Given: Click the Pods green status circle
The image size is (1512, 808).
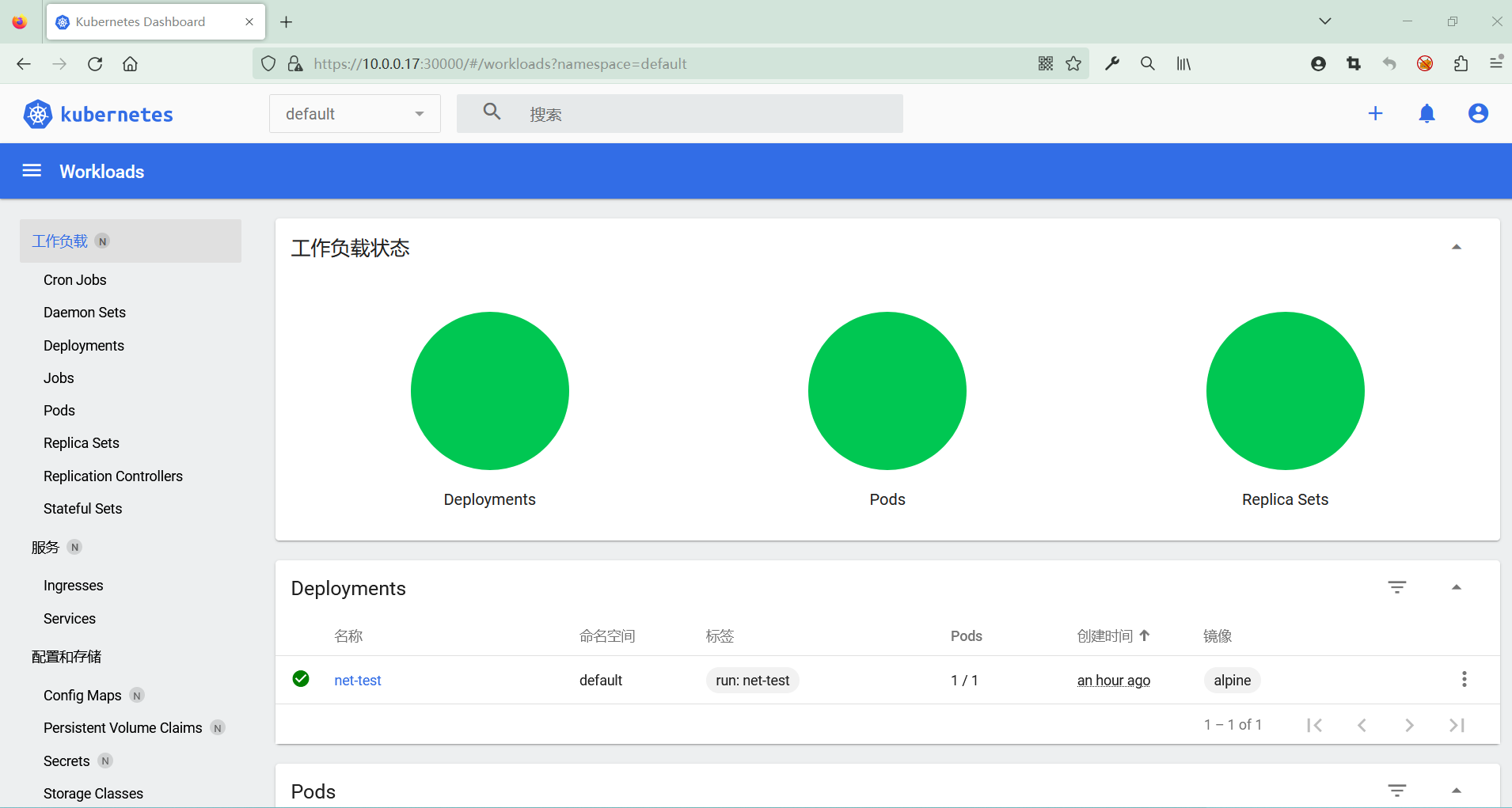Looking at the screenshot, I should click(x=887, y=391).
